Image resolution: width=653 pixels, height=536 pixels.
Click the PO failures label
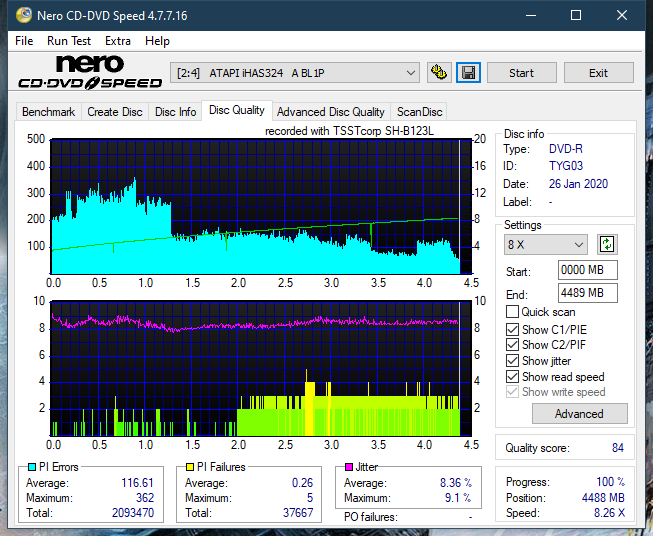371,517
